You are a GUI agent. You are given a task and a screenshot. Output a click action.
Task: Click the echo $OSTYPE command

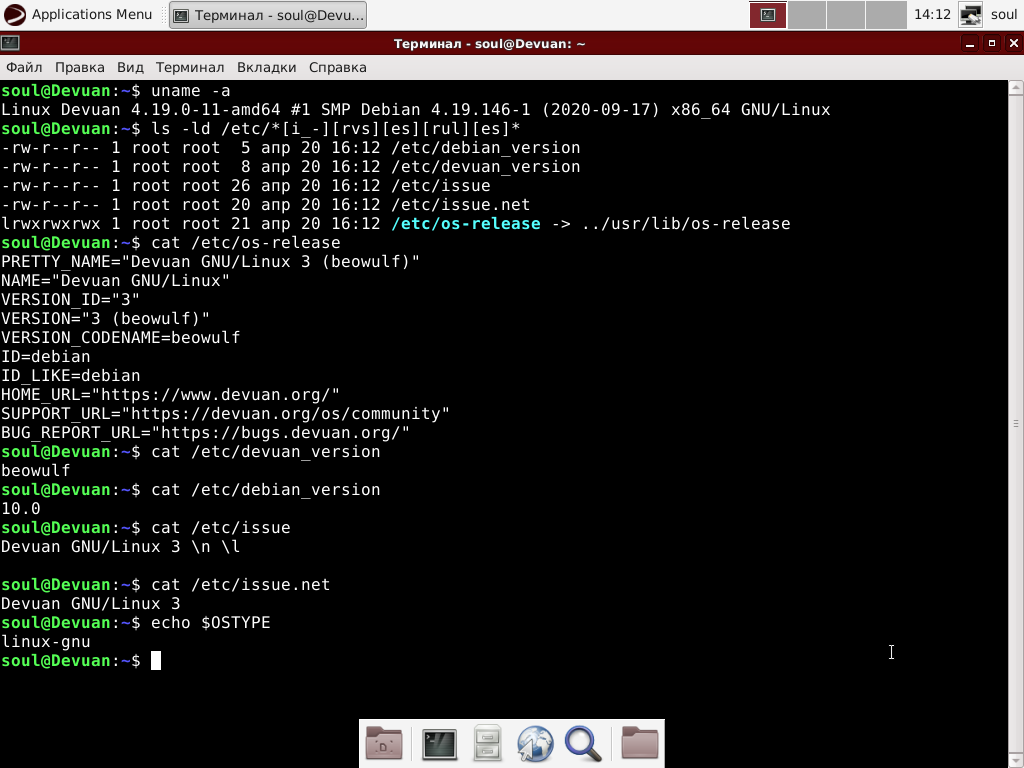pos(210,622)
